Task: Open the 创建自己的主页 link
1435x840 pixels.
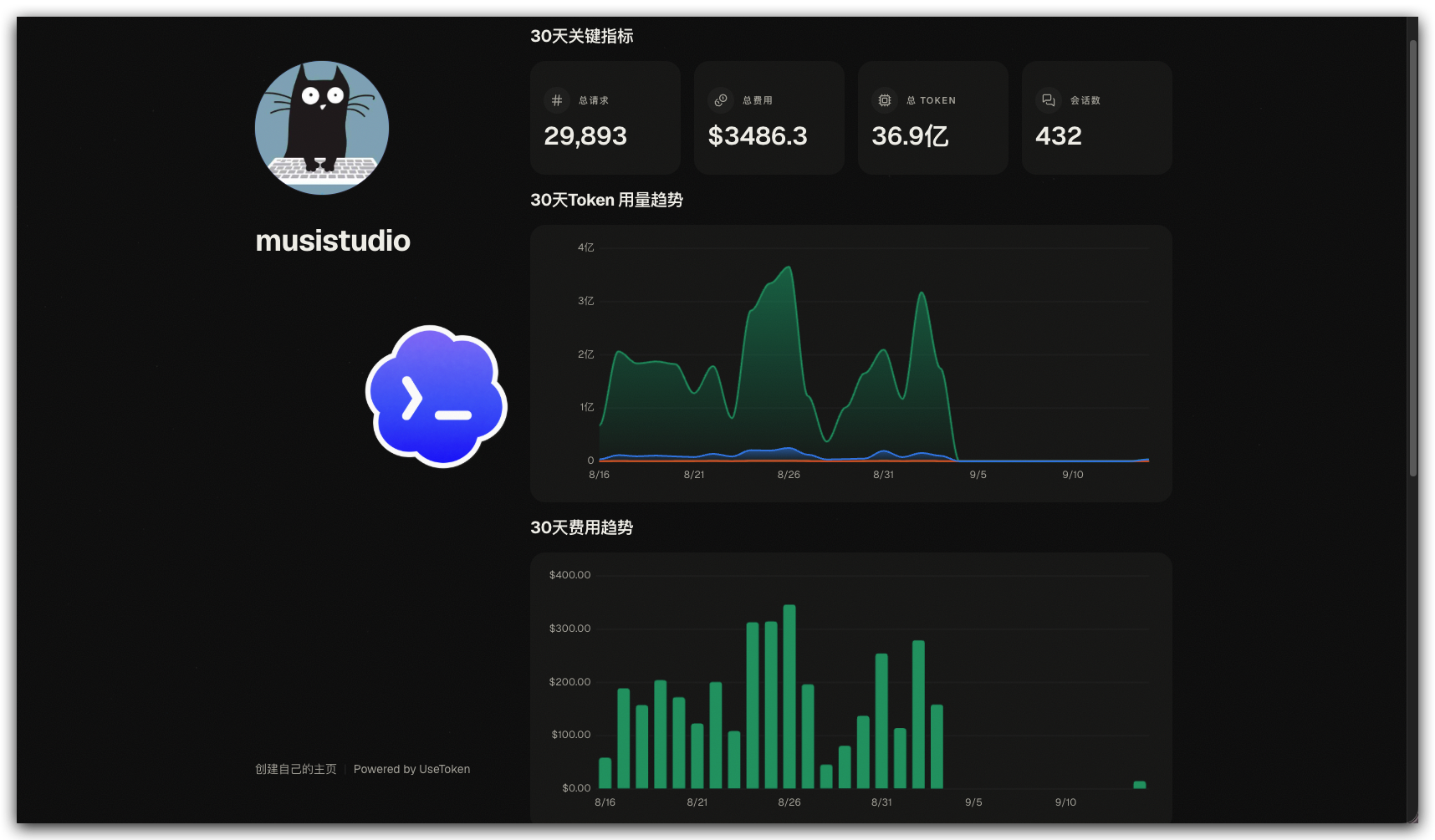Action: tap(296, 769)
